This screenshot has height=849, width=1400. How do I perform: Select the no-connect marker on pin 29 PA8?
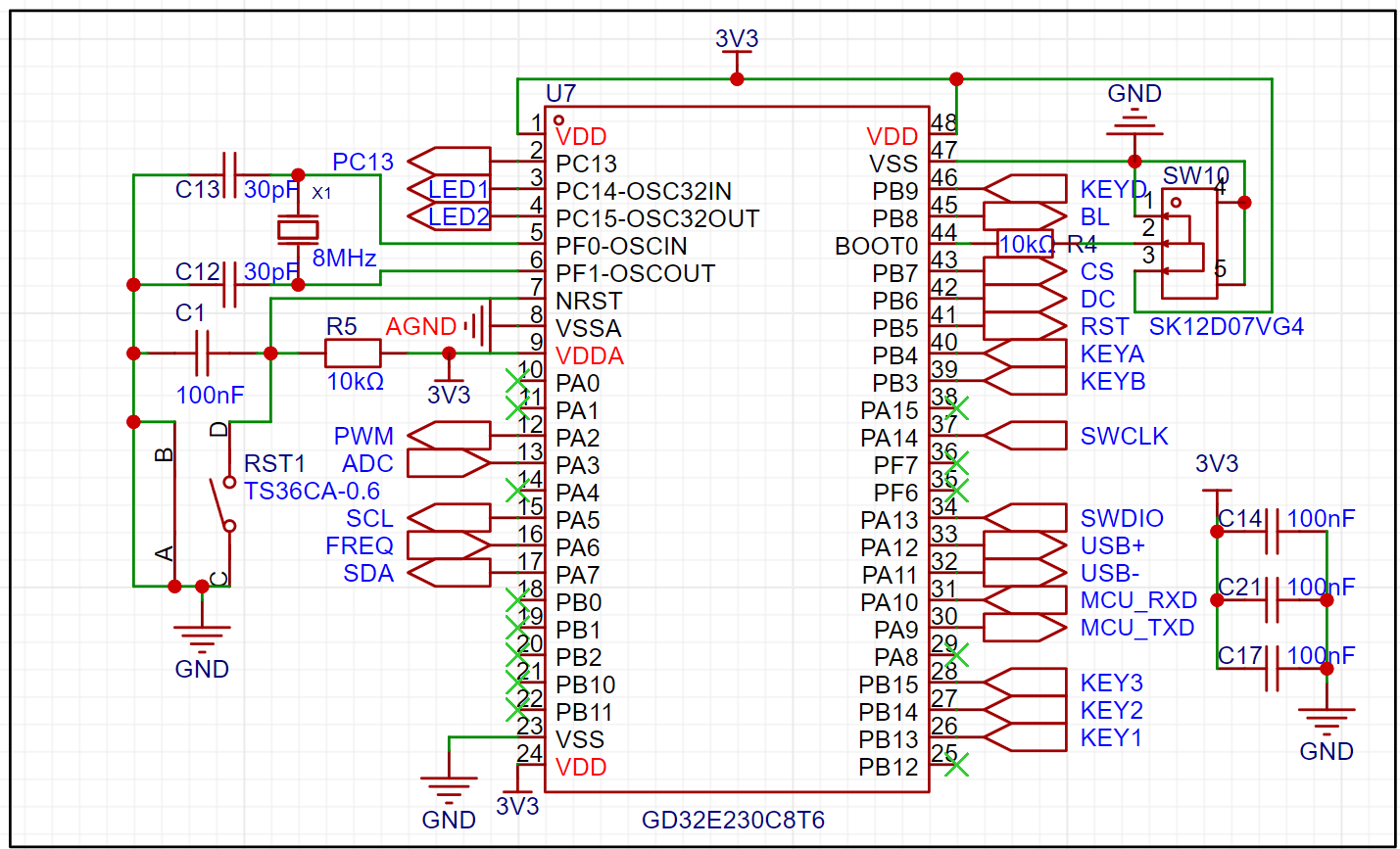pos(956,654)
